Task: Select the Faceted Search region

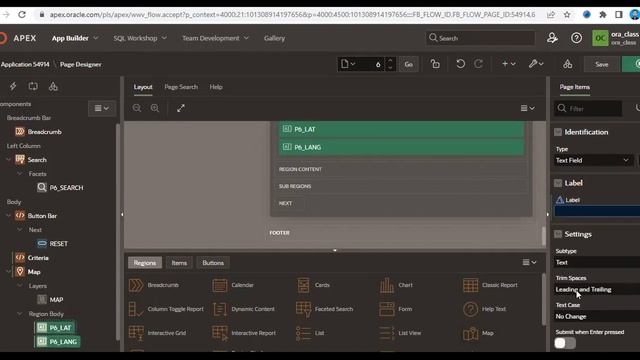Action: pyautogui.click(x=324, y=309)
